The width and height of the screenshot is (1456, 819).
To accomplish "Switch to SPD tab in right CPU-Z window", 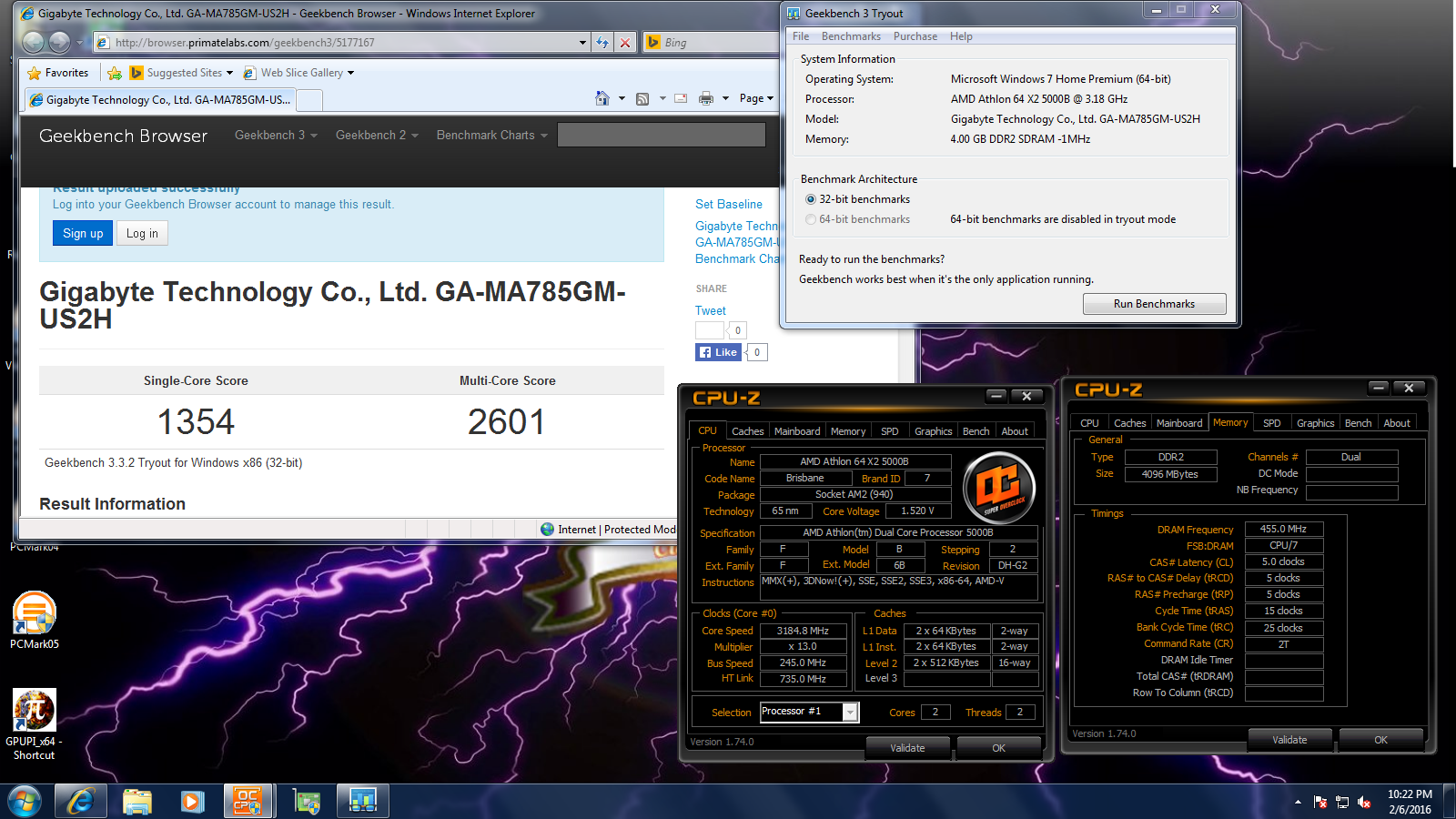I will 1272,423.
